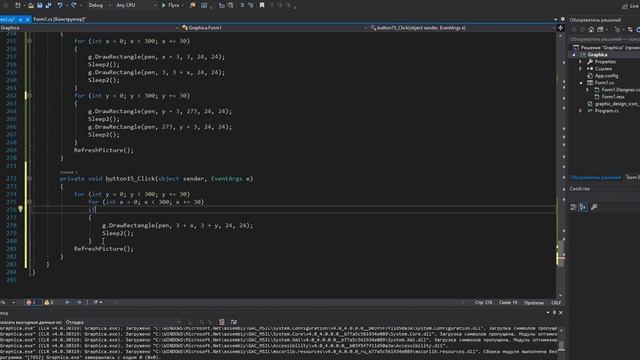Image resolution: width=640 pixels, height=360 pixels.
Task: Click the warnings count indicator
Action: (x=49, y=302)
